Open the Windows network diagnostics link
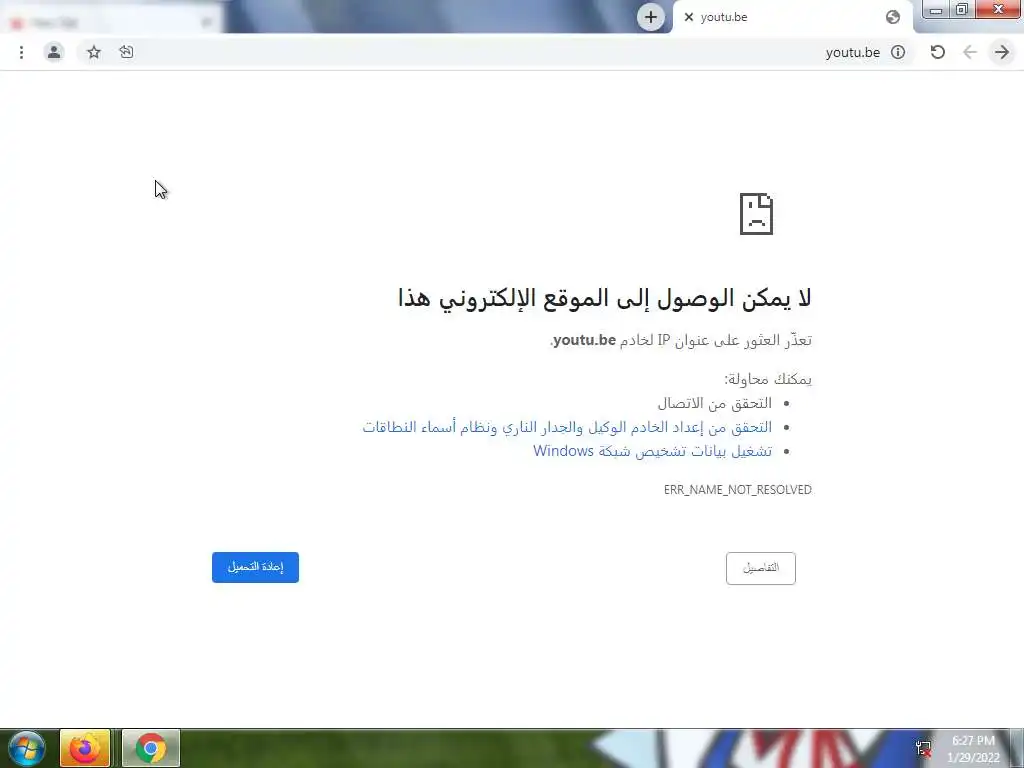The width and height of the screenshot is (1024, 768). (652, 451)
